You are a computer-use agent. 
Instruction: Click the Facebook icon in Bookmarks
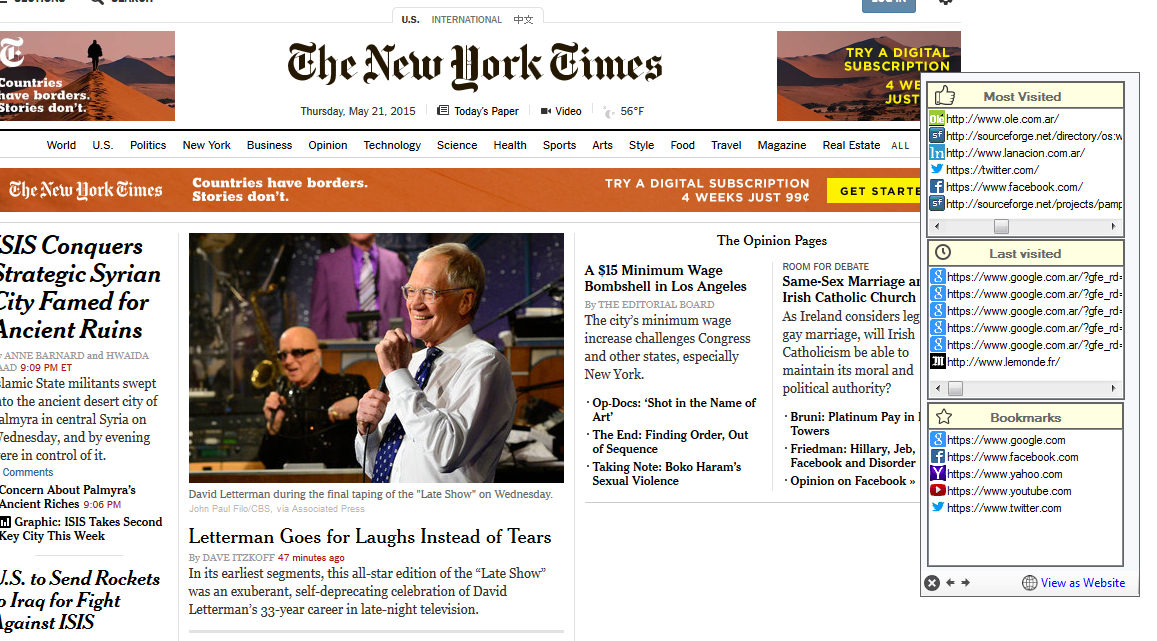point(937,457)
